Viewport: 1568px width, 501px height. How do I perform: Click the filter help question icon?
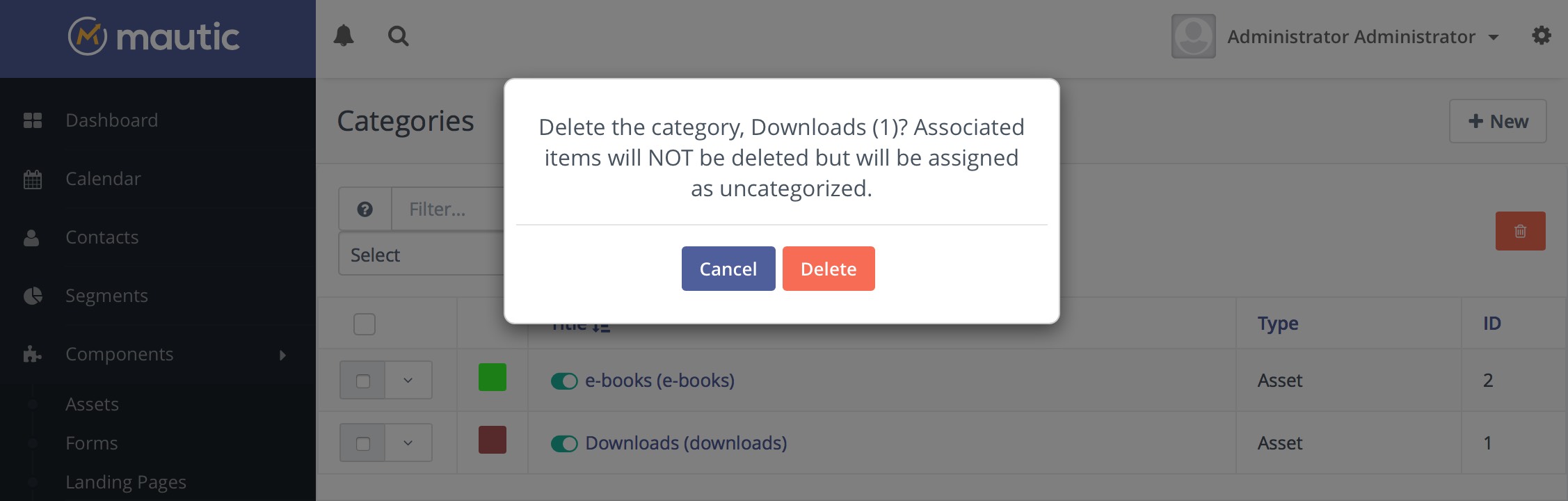[365, 209]
